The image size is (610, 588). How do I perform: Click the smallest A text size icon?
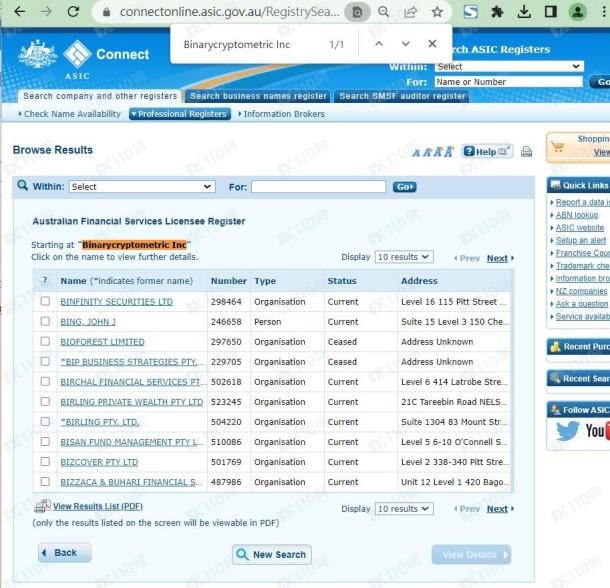[416, 153]
